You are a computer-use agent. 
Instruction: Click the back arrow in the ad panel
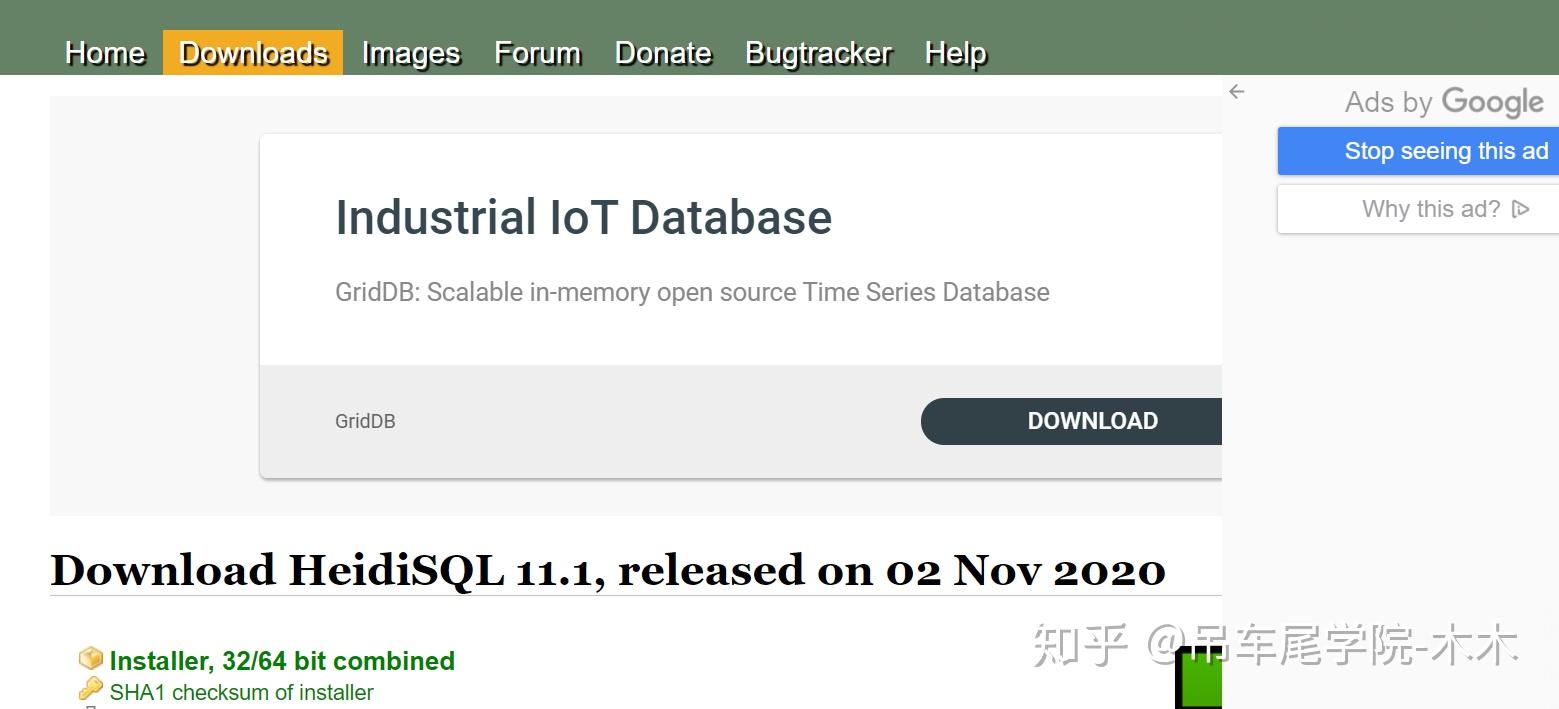pyautogui.click(x=1237, y=92)
